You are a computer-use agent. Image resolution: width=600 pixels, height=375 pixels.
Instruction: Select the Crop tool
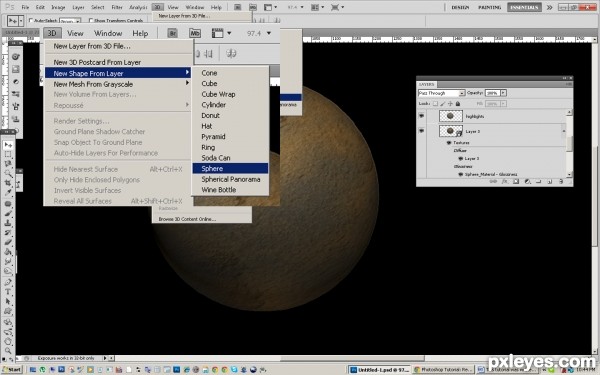point(8,183)
